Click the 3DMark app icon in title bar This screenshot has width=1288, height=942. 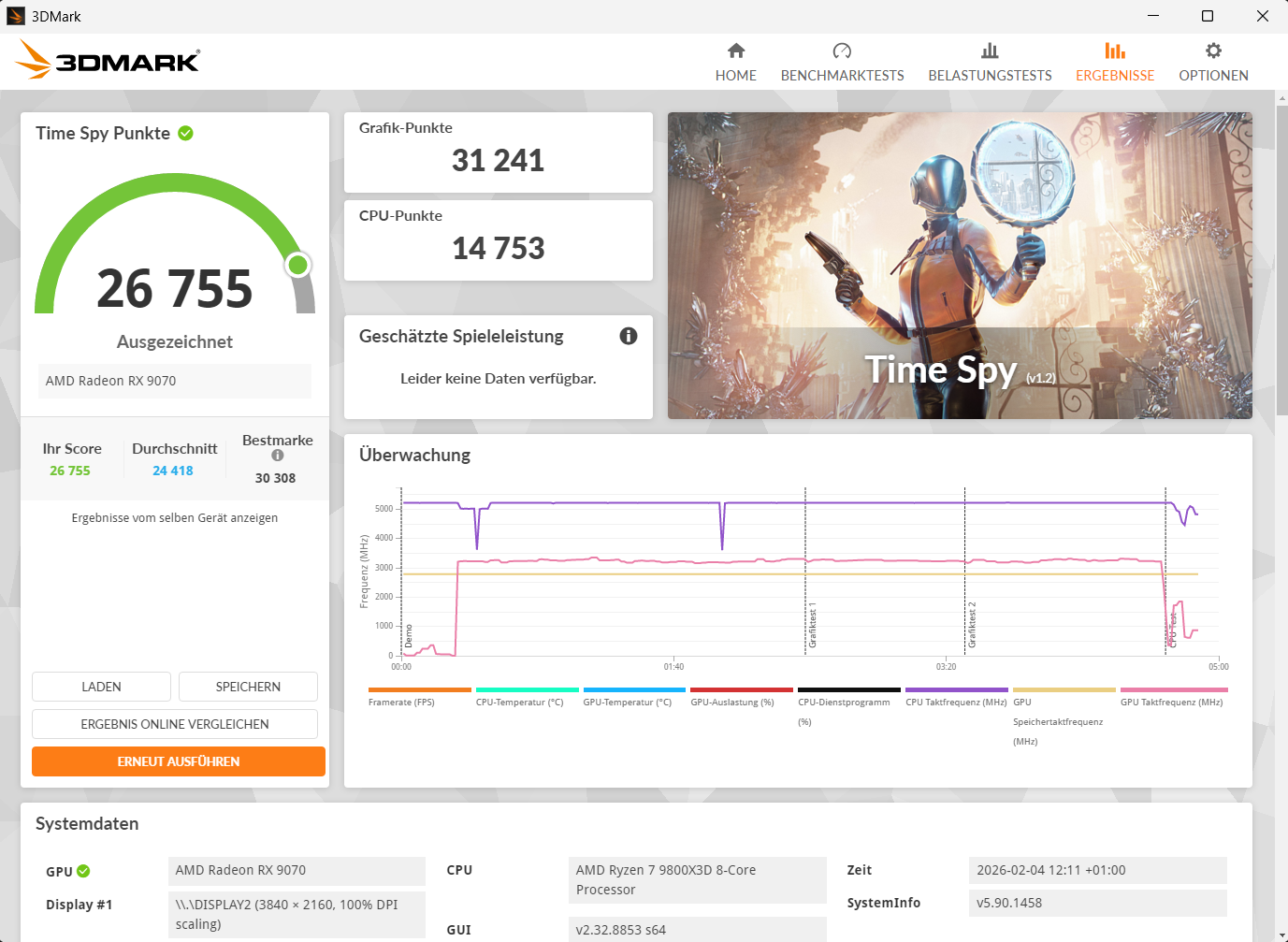click(x=16, y=16)
